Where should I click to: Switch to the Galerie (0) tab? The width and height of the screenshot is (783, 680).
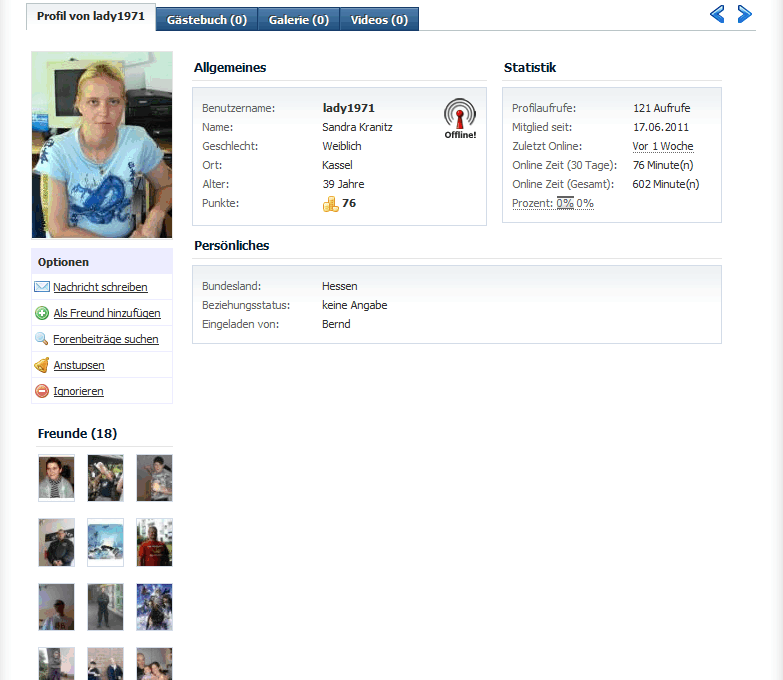[x=298, y=19]
